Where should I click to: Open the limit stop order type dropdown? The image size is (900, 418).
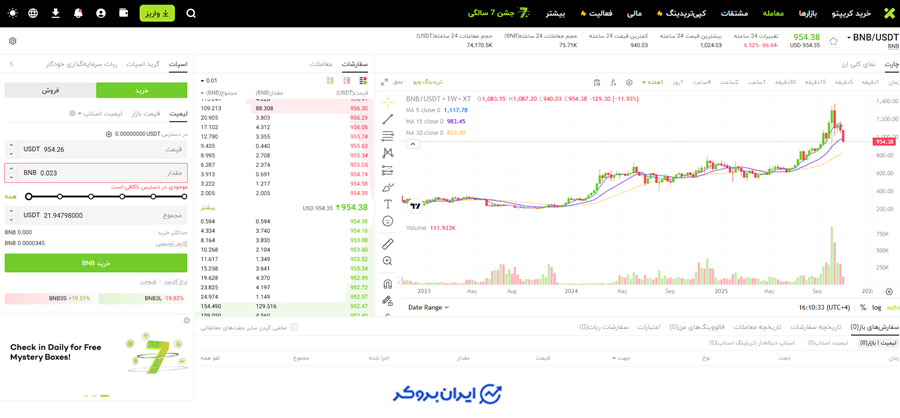tap(98, 114)
